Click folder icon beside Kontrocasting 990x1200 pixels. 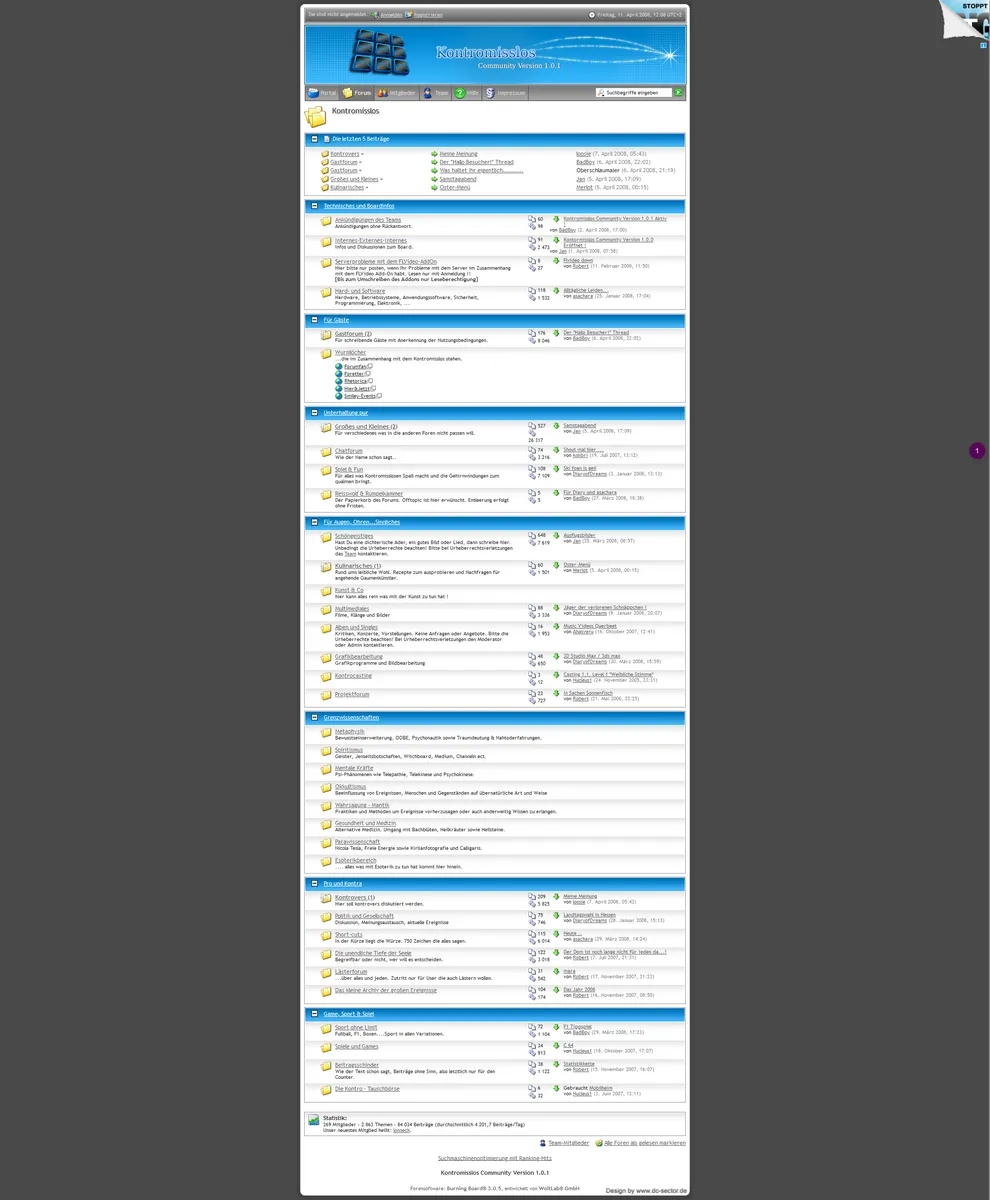(x=326, y=677)
